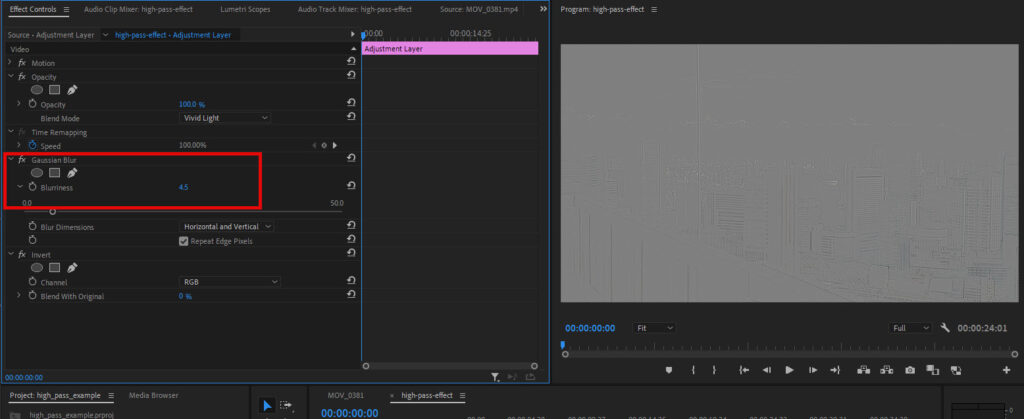Image resolution: width=1024 pixels, height=419 pixels.
Task: Click the Blurriness slider handle
Action: coord(52,211)
